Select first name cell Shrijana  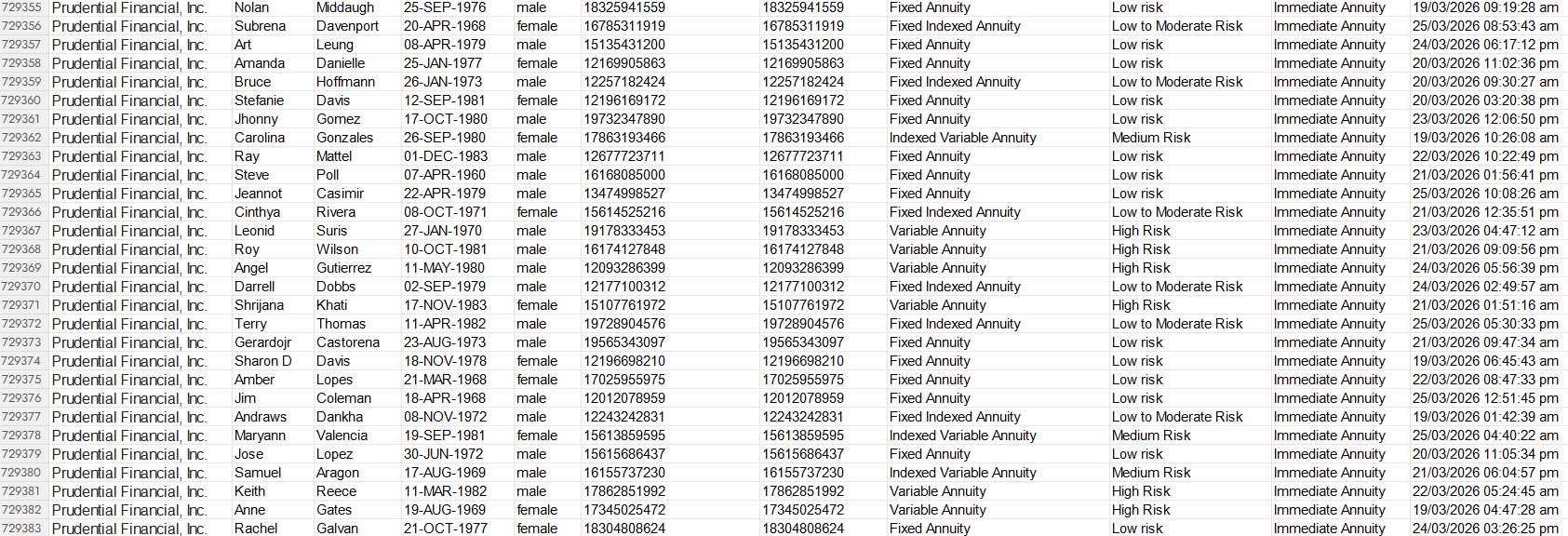pyautogui.click(x=259, y=305)
